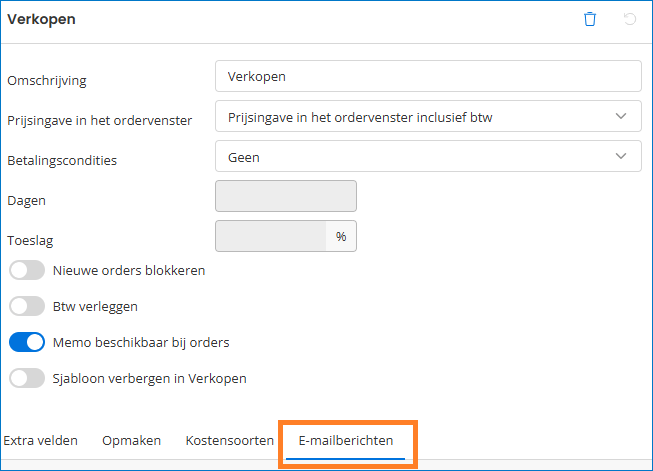The image size is (653, 471).
Task: Select the Kostensoorten tab
Action: coord(230,440)
